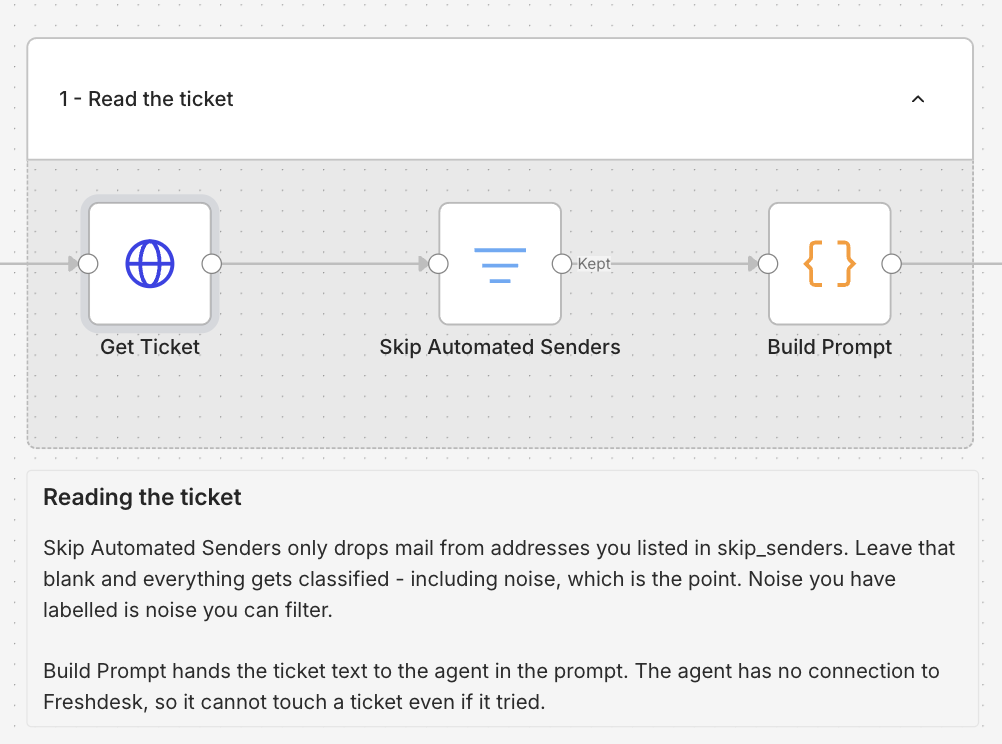Click the Kept connection label
This screenshot has width=1002, height=744.
594,263
